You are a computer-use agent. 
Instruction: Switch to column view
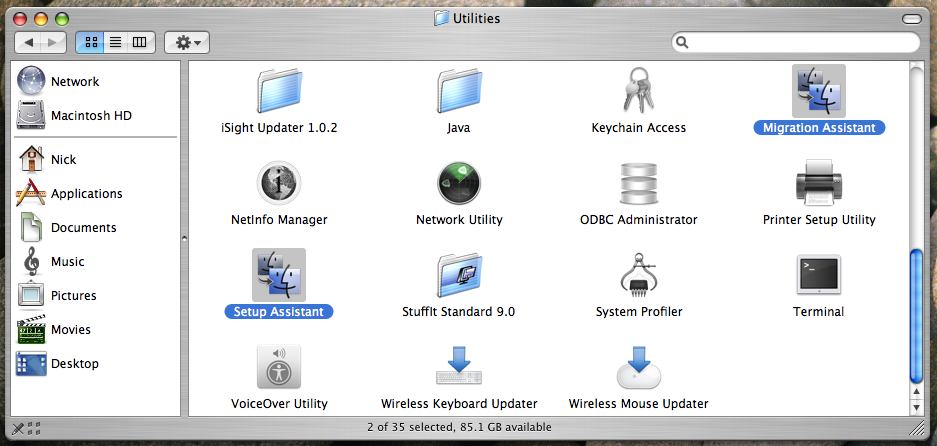pos(140,42)
